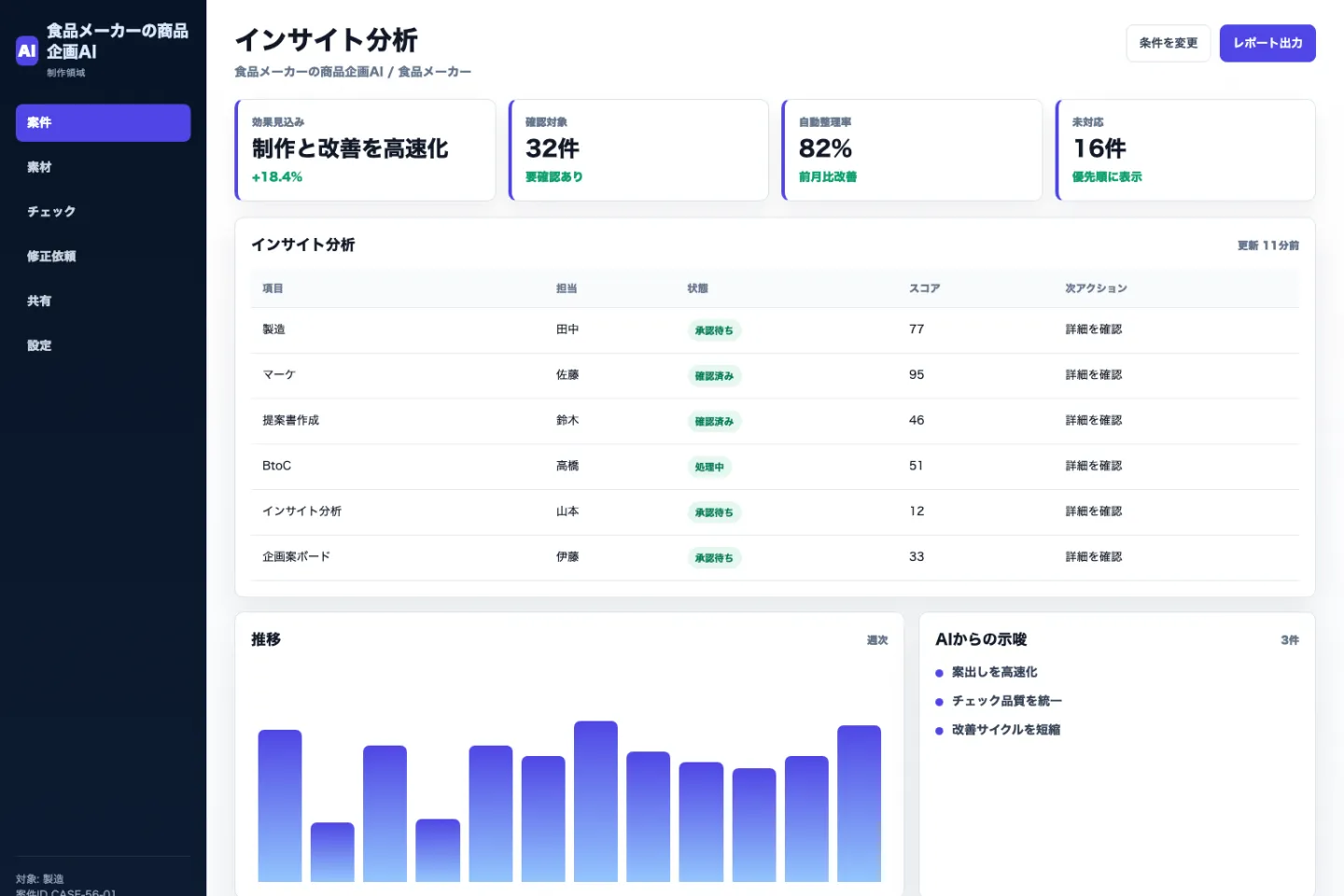Select the 製造 item name in the table
The width and height of the screenshot is (1344, 896).
pos(273,329)
